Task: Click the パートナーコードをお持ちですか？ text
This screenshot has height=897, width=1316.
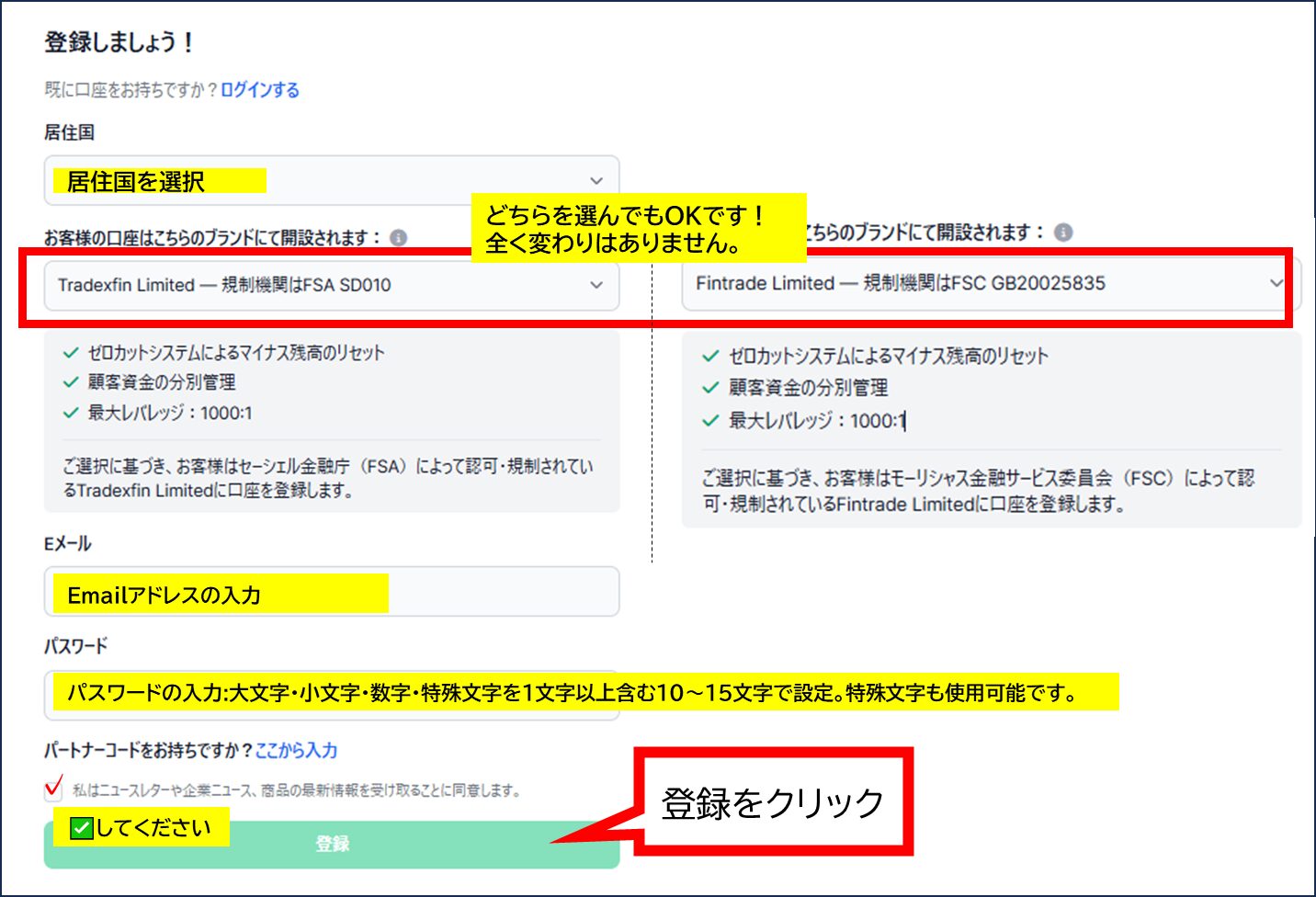Action: pyautogui.click(x=148, y=750)
